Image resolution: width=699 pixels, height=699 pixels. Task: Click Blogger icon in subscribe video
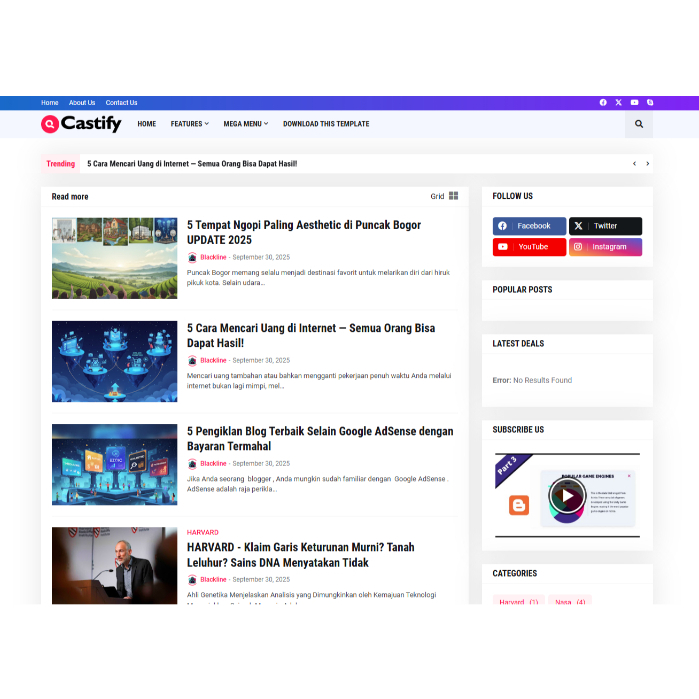pos(519,505)
